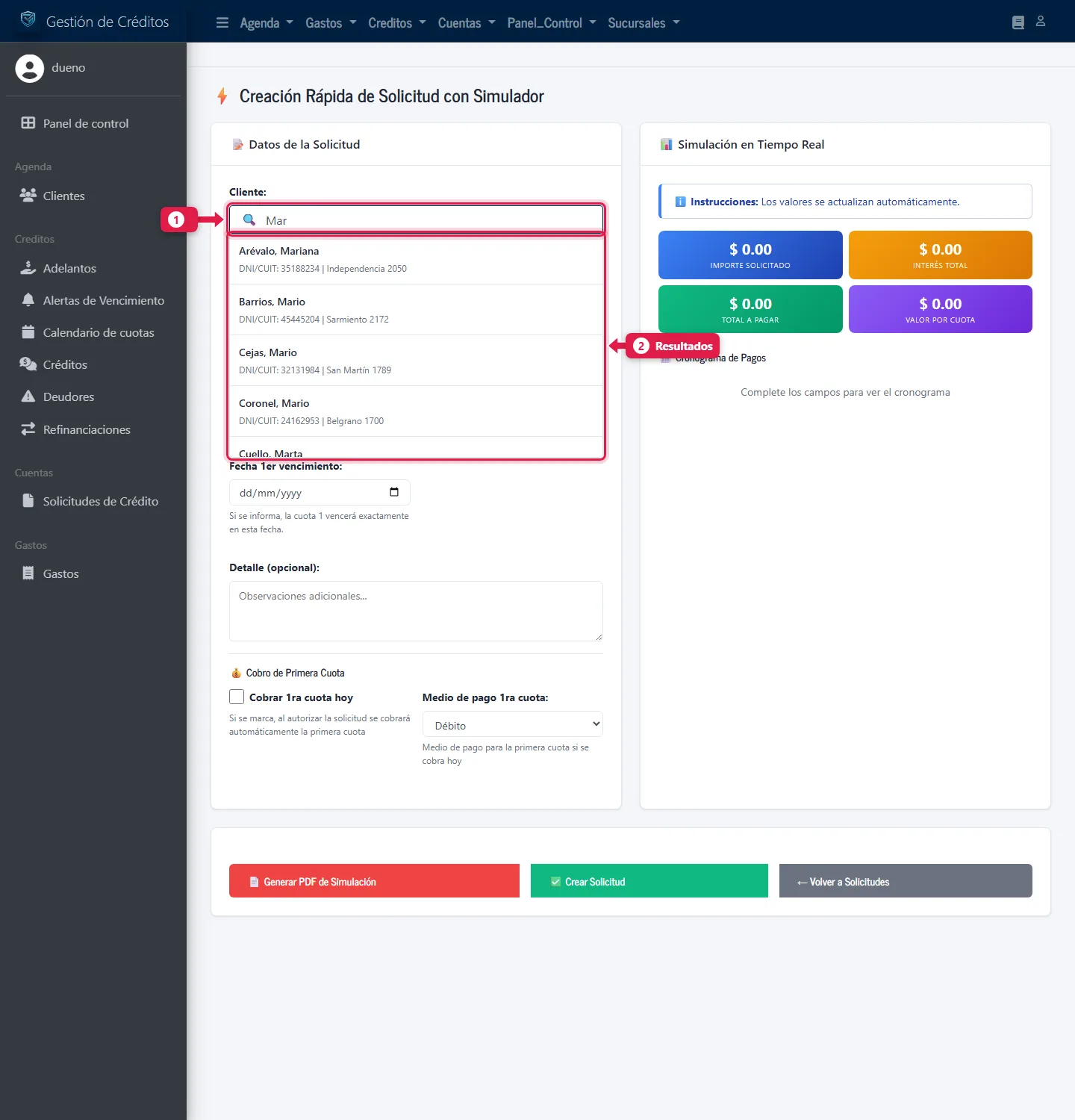This screenshot has width=1075, height=1120.
Task: Expand the Sucursales top menu
Action: [x=644, y=22]
